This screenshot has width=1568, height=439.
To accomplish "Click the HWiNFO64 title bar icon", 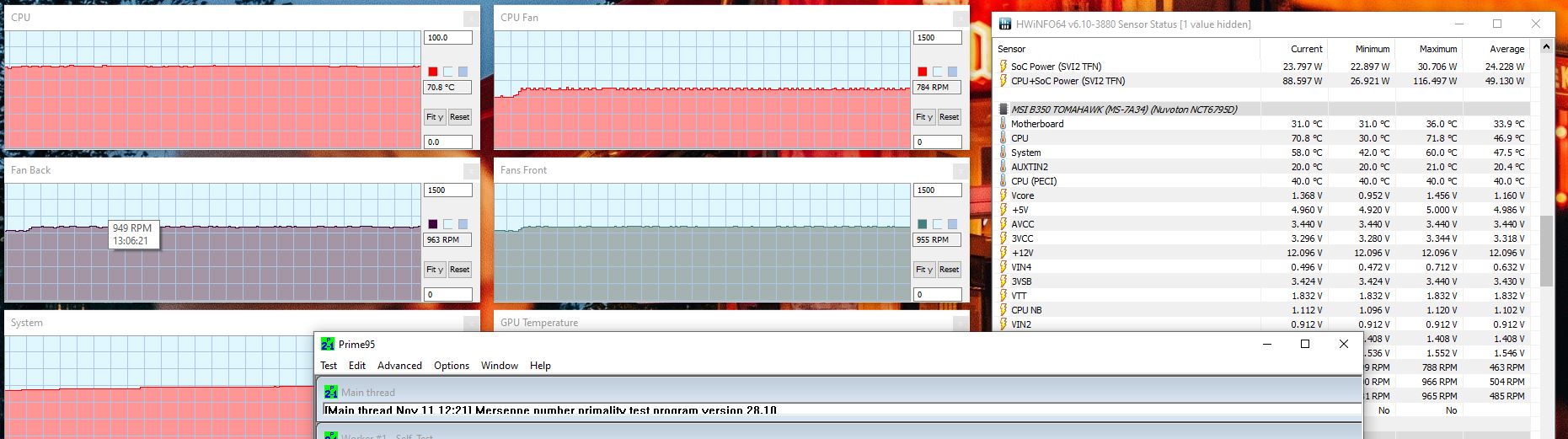I will tap(1004, 24).
